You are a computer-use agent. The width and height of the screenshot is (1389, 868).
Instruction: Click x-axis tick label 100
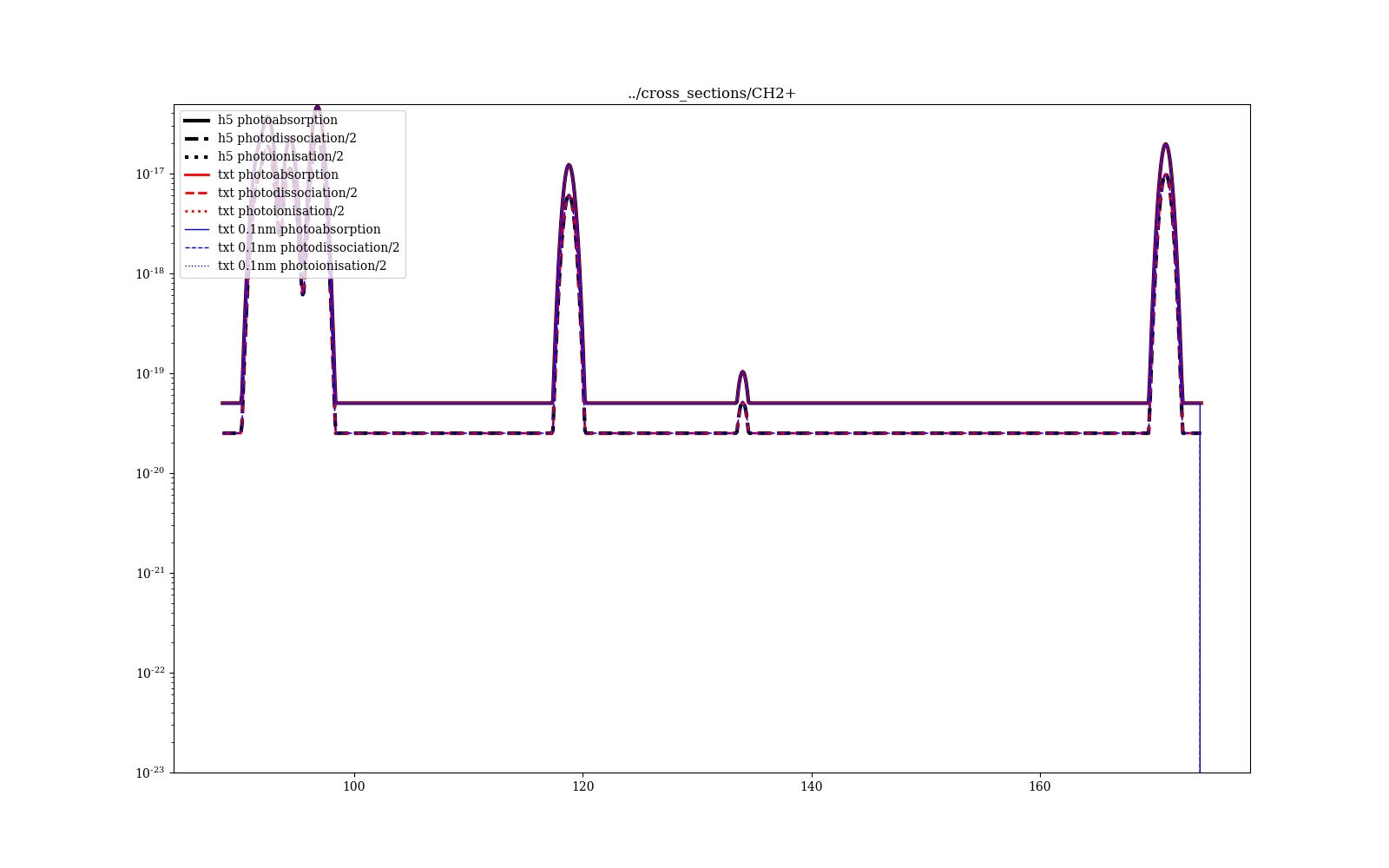(x=354, y=786)
